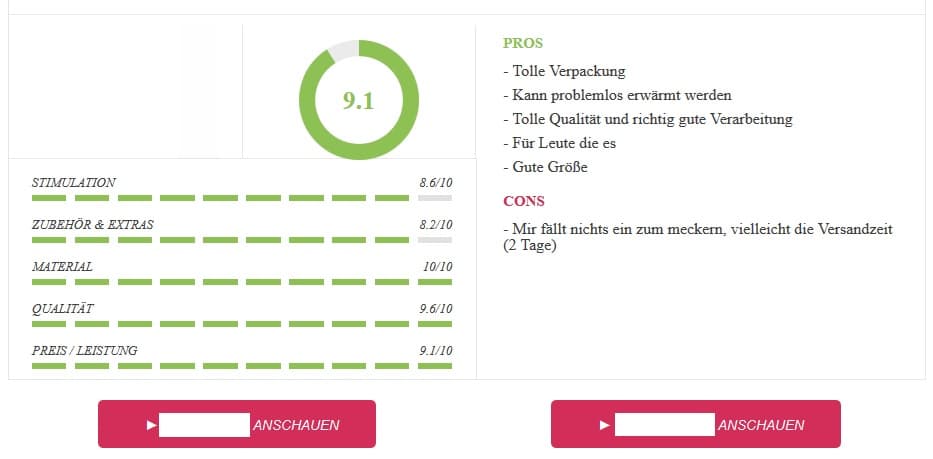Click the 8.6/10 stimulation score
Screen dimensions: 933x459
click(436, 183)
